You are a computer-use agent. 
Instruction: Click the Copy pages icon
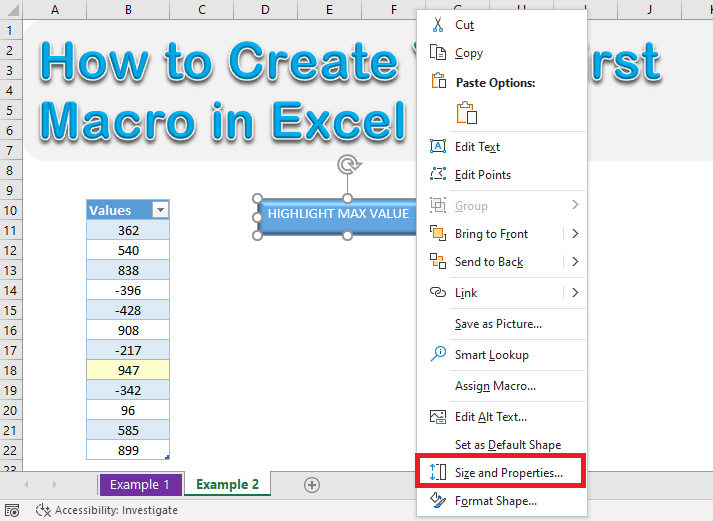pyautogui.click(x=438, y=53)
